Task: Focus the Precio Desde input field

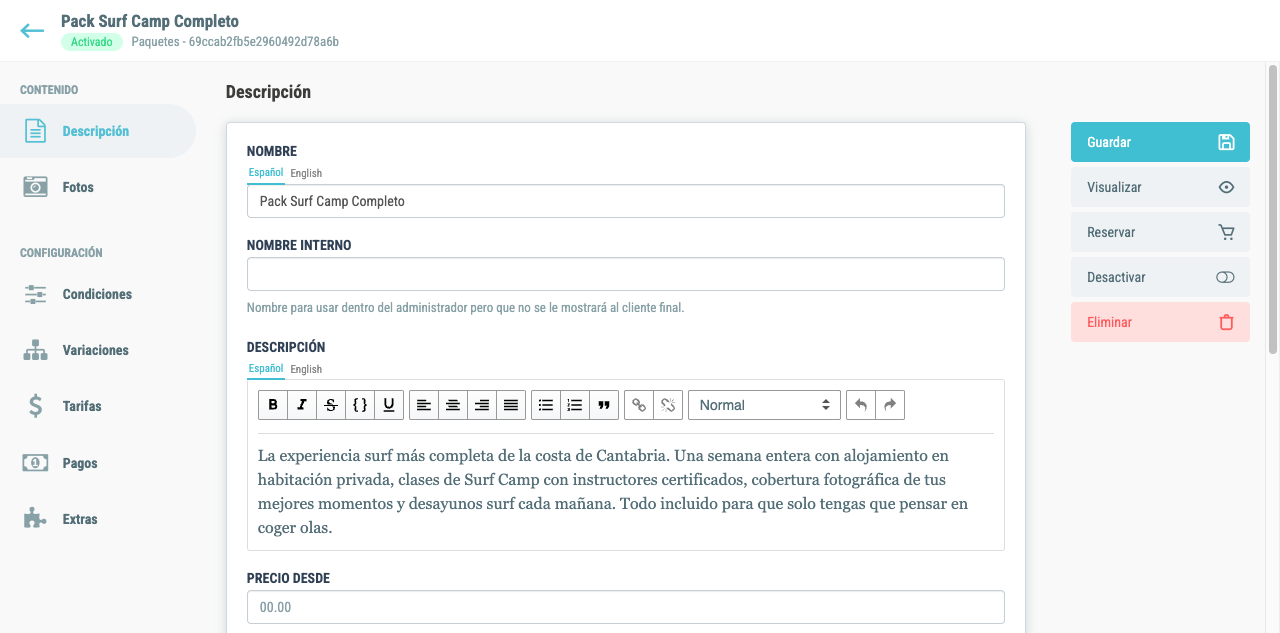Action: 626,607
